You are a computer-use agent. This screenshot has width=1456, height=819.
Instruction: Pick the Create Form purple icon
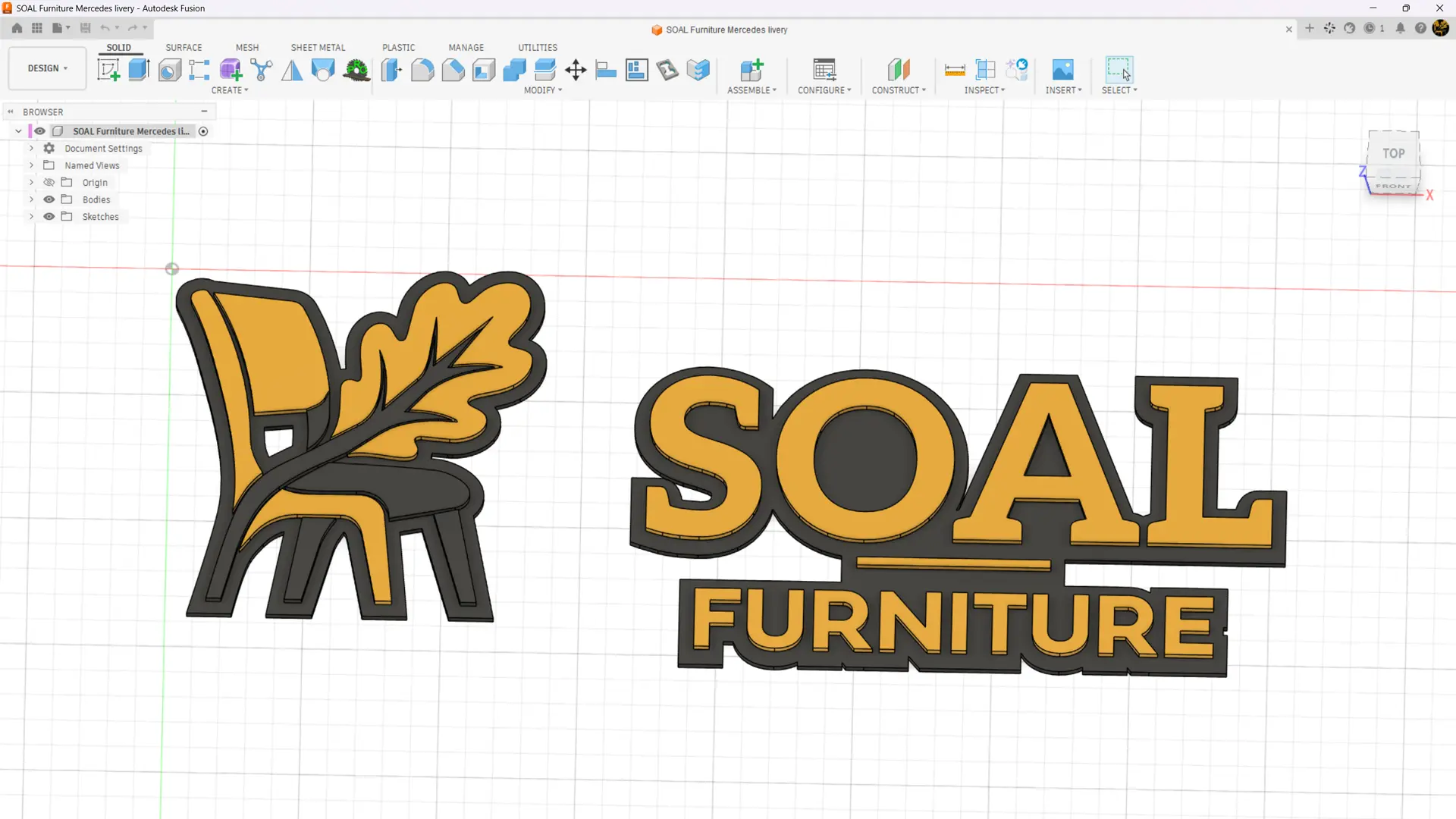(x=231, y=70)
